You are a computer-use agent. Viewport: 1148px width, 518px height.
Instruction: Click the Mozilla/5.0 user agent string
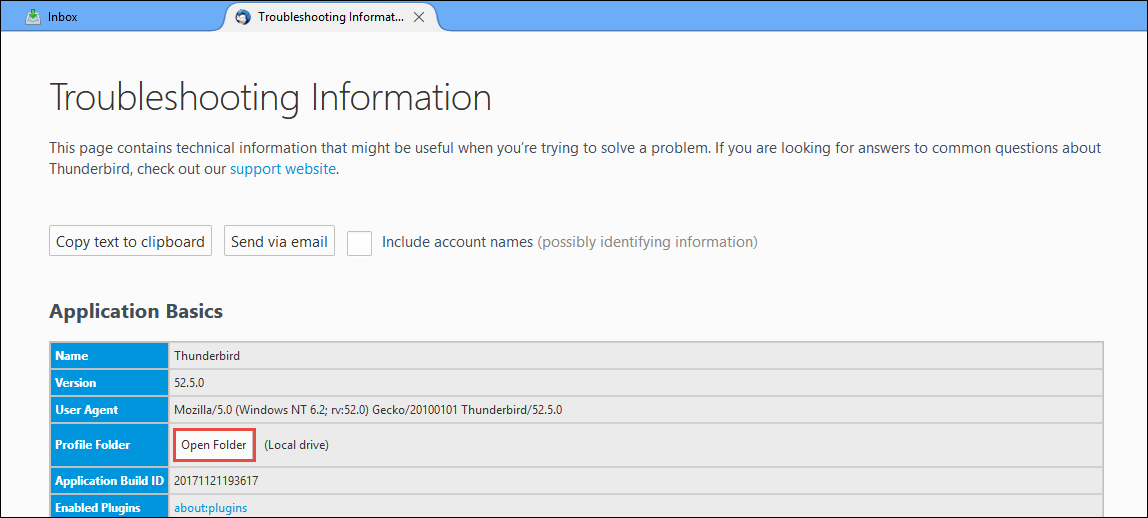(368, 410)
